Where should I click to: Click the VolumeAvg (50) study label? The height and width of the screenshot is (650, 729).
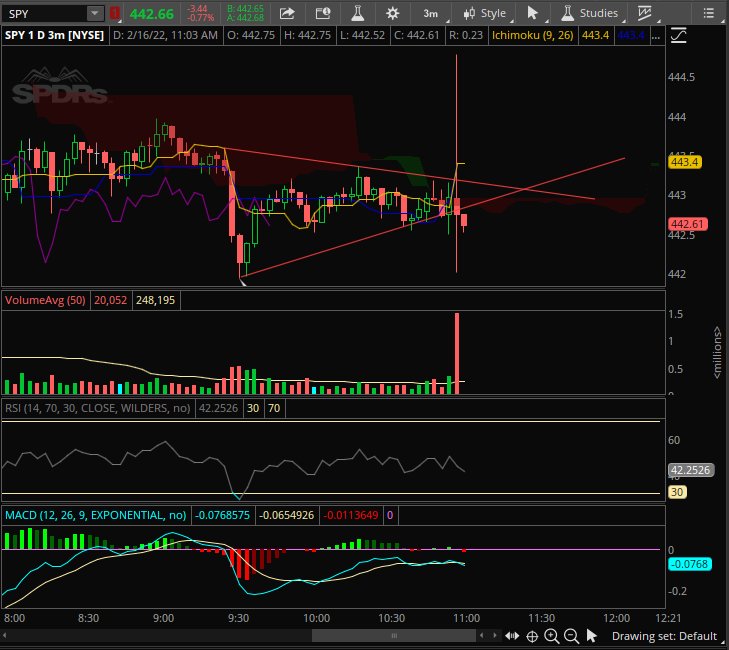tap(45, 300)
